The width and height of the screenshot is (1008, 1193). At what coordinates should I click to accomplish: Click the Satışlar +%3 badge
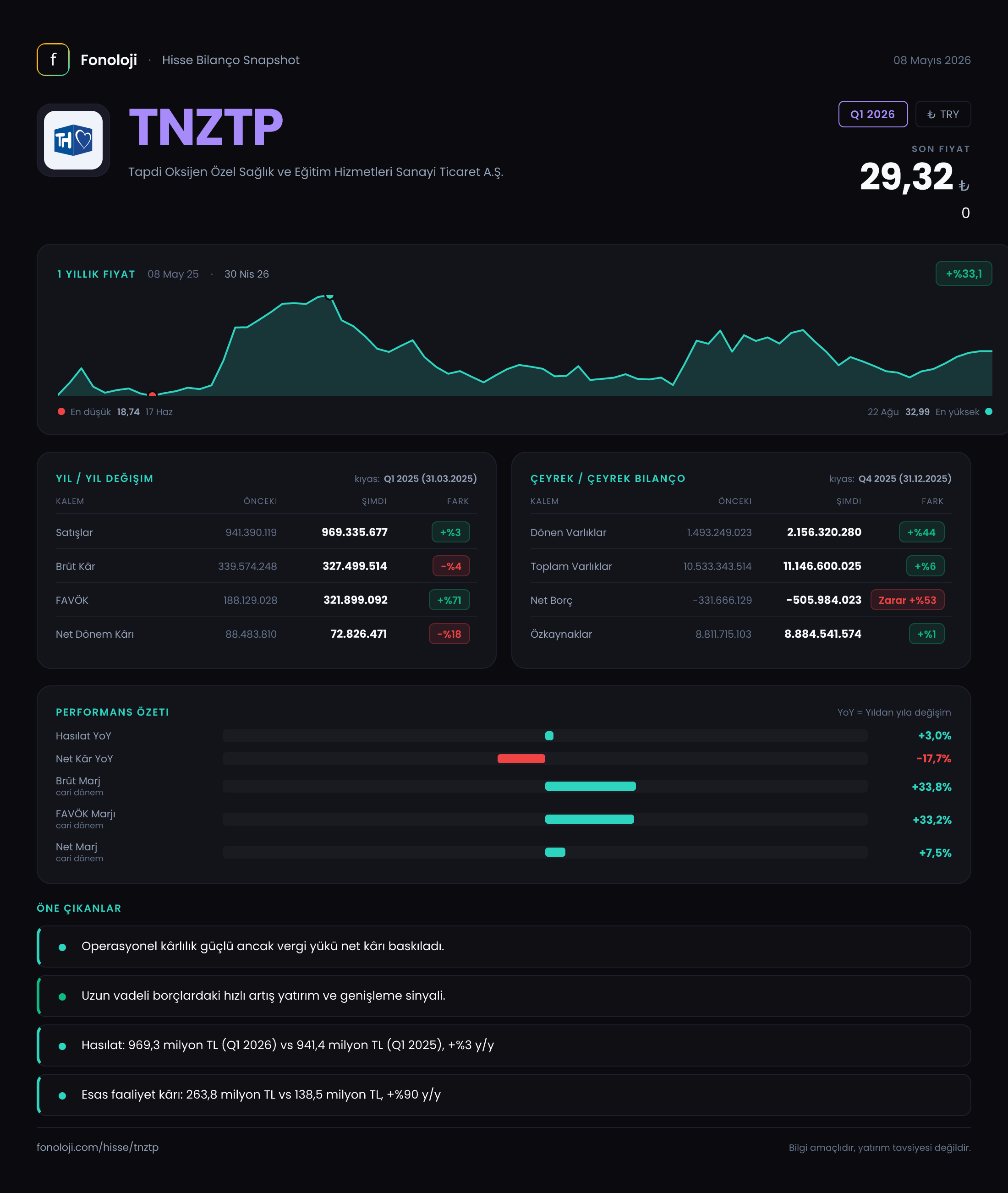[x=450, y=532]
